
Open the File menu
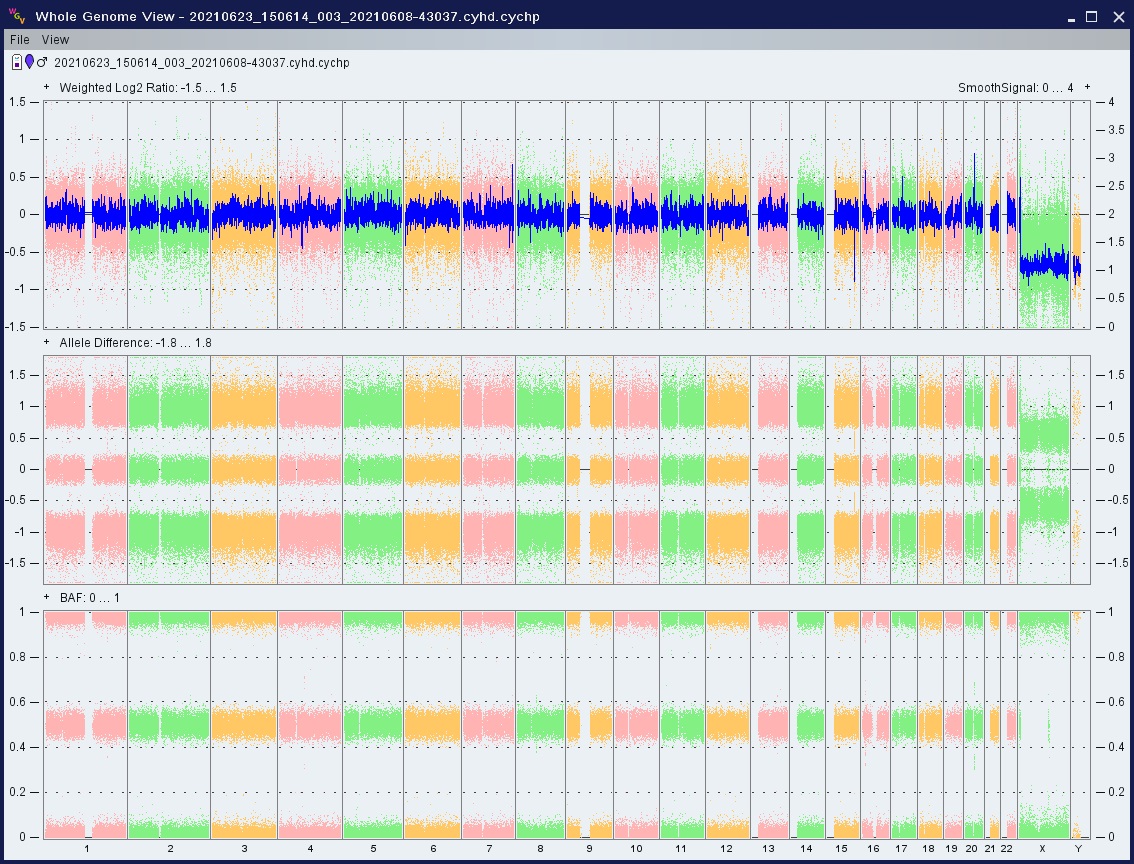pos(20,40)
